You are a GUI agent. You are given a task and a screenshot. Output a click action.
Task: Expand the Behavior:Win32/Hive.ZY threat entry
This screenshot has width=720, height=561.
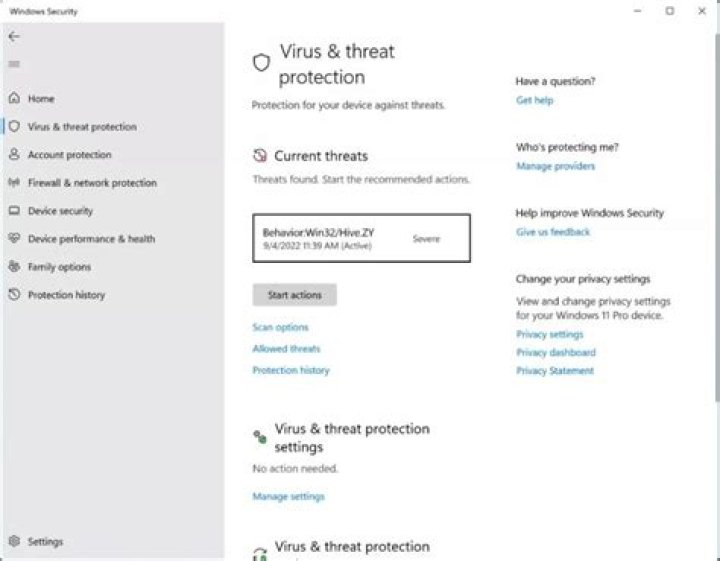pos(361,238)
